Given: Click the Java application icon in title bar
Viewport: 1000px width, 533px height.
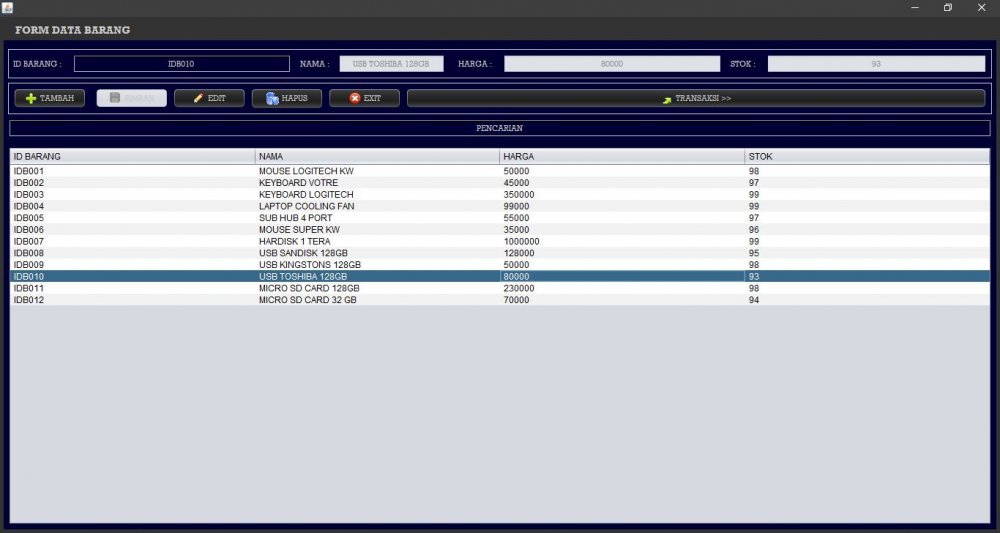Looking at the screenshot, I should click(7, 7).
